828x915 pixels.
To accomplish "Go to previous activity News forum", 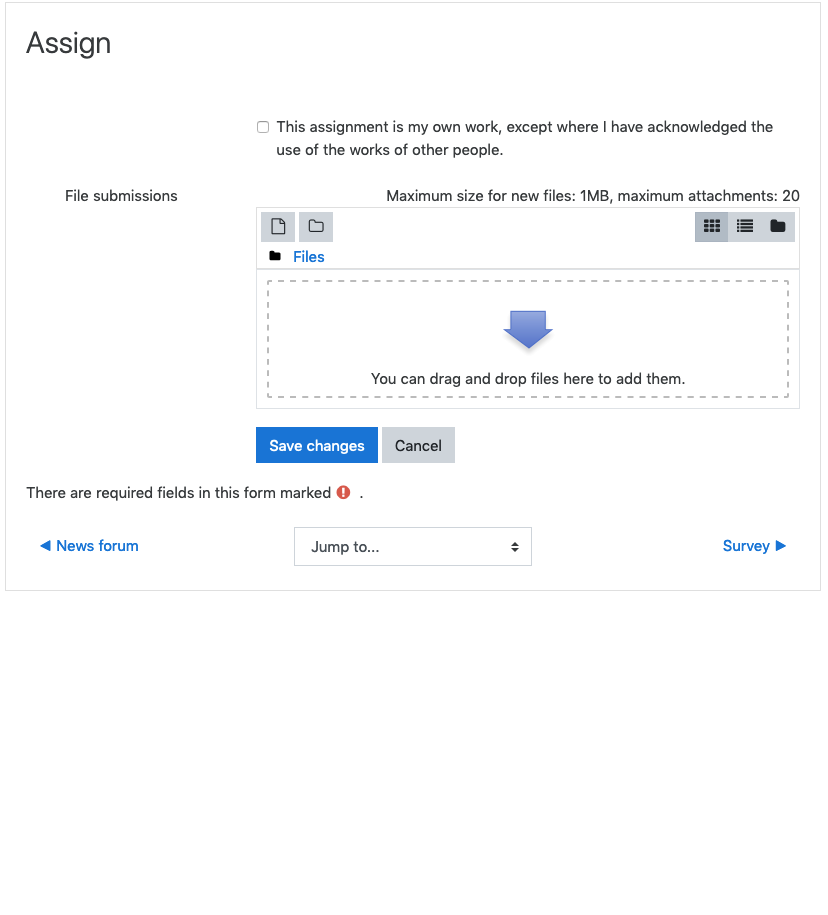I will (89, 546).
